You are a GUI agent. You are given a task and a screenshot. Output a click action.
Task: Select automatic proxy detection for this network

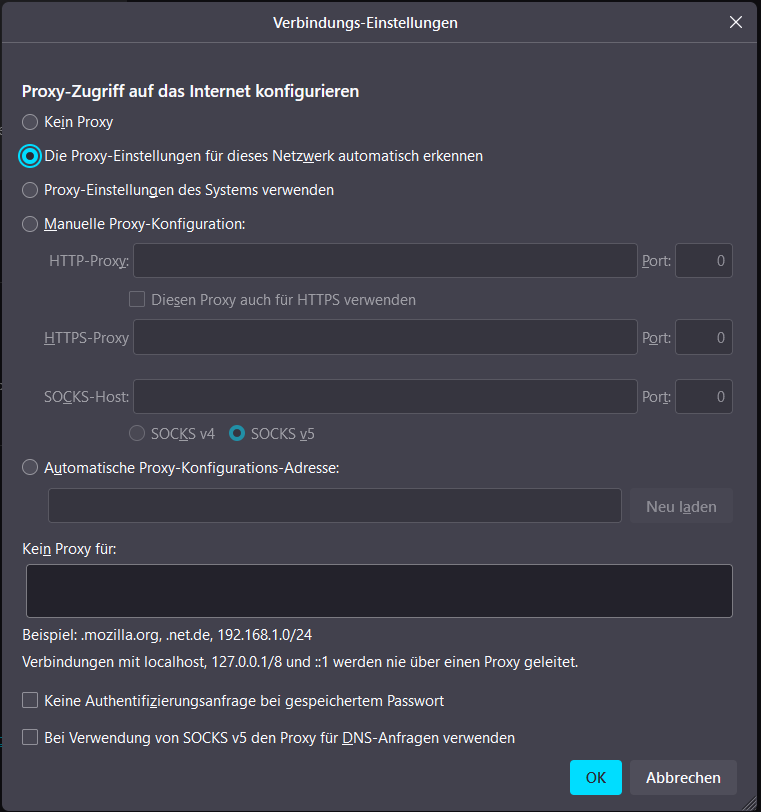31,156
